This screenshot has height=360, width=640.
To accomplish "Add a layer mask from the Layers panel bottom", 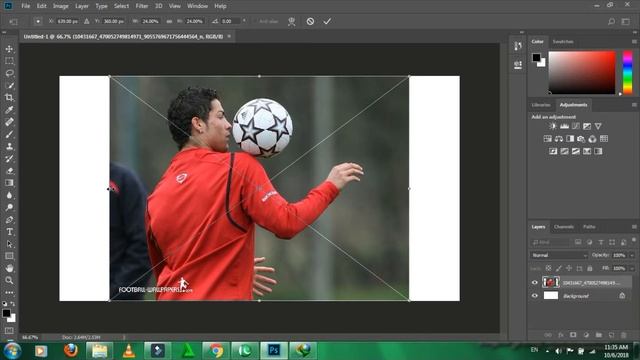I will point(573,335).
